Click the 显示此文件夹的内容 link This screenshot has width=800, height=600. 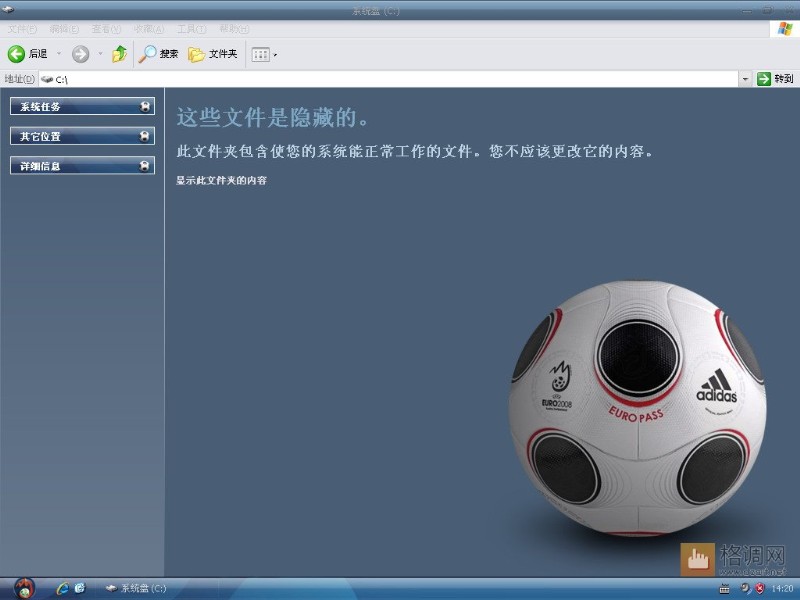click(x=221, y=180)
